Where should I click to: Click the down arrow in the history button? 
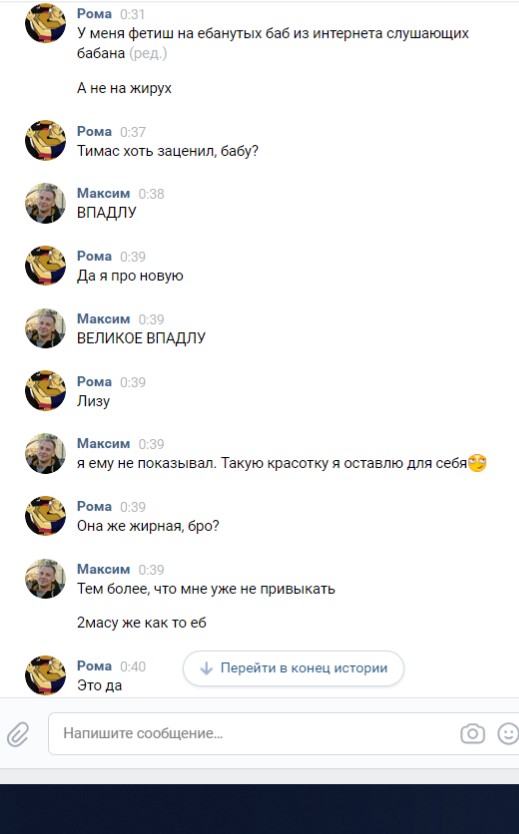pos(206,668)
